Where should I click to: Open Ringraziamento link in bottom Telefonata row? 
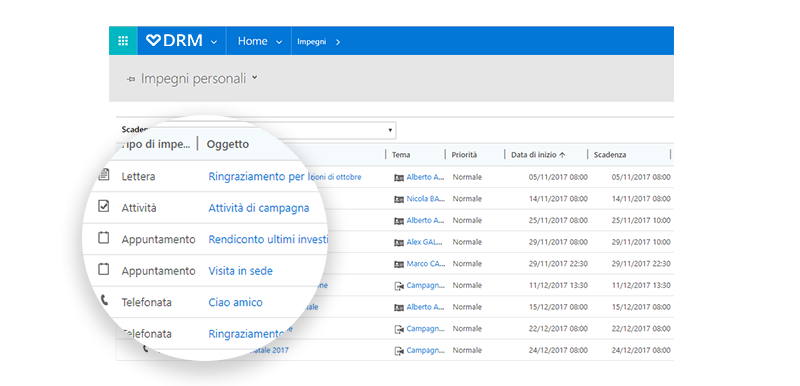(x=246, y=334)
